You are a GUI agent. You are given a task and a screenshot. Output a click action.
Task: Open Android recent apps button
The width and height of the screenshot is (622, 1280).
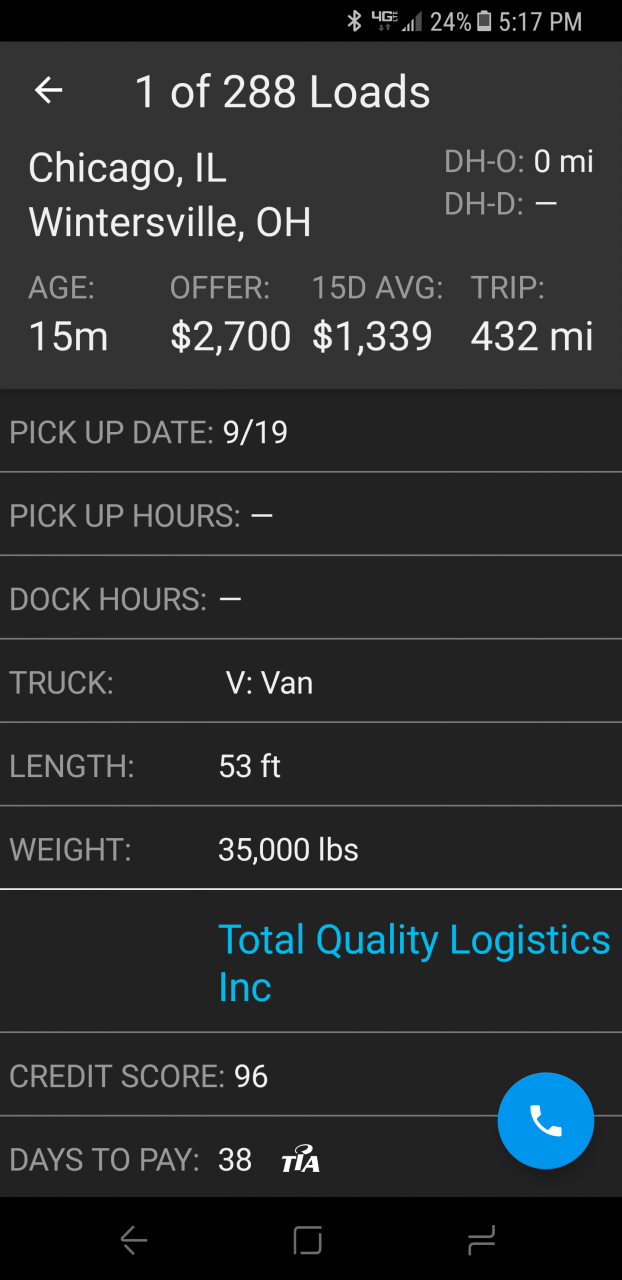click(481, 1241)
